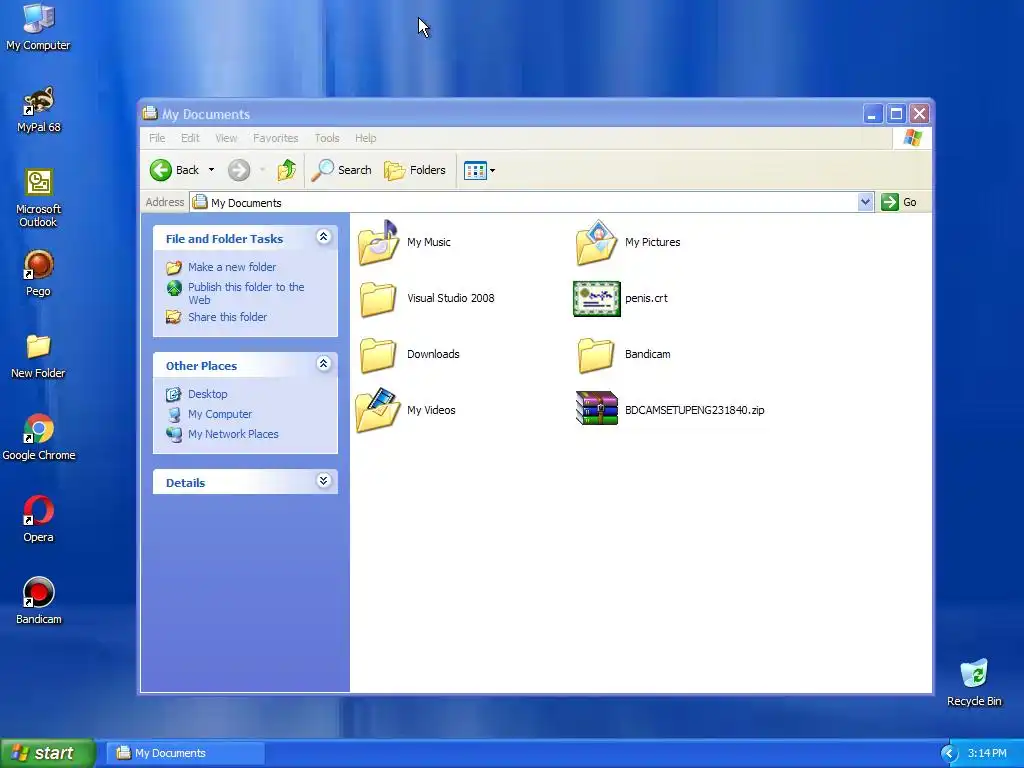Open the Windows Start menu
Viewport: 1024px width, 768px height.
[x=48, y=753]
